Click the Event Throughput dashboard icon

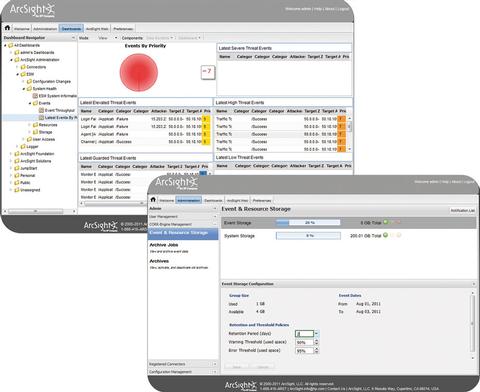41,110
